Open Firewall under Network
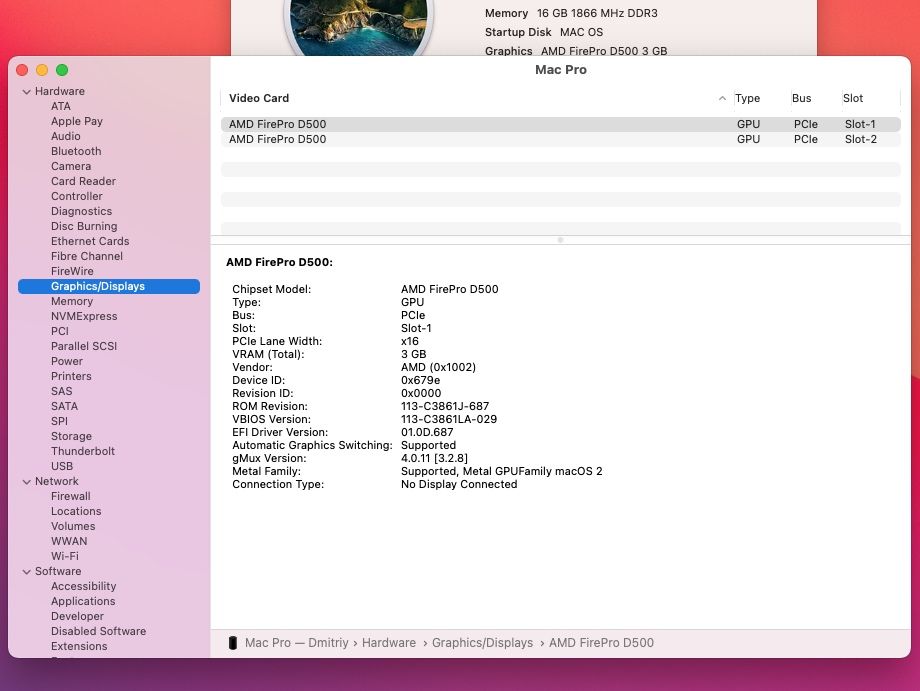This screenshot has height=691, width=920. tap(70, 496)
